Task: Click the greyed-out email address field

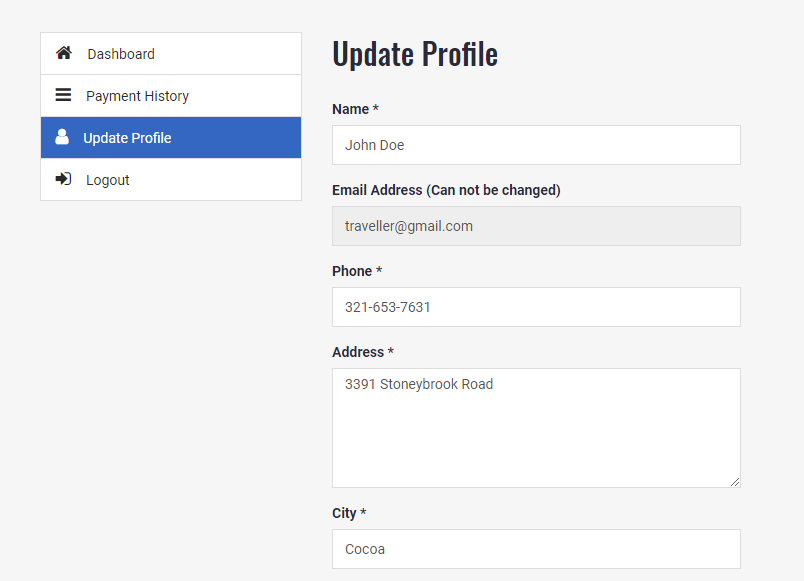Action: tap(536, 226)
